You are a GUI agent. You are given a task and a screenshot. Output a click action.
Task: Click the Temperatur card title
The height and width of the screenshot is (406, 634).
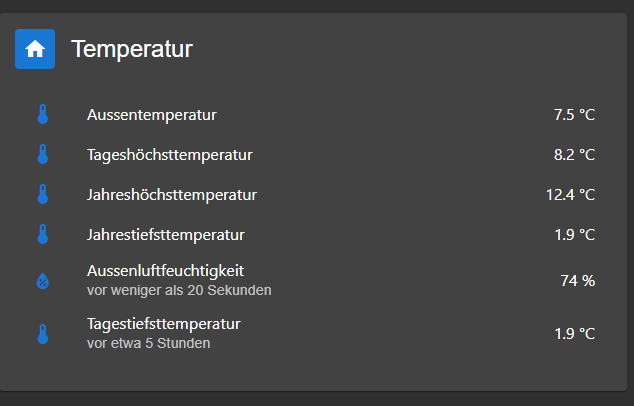pyautogui.click(x=132, y=49)
